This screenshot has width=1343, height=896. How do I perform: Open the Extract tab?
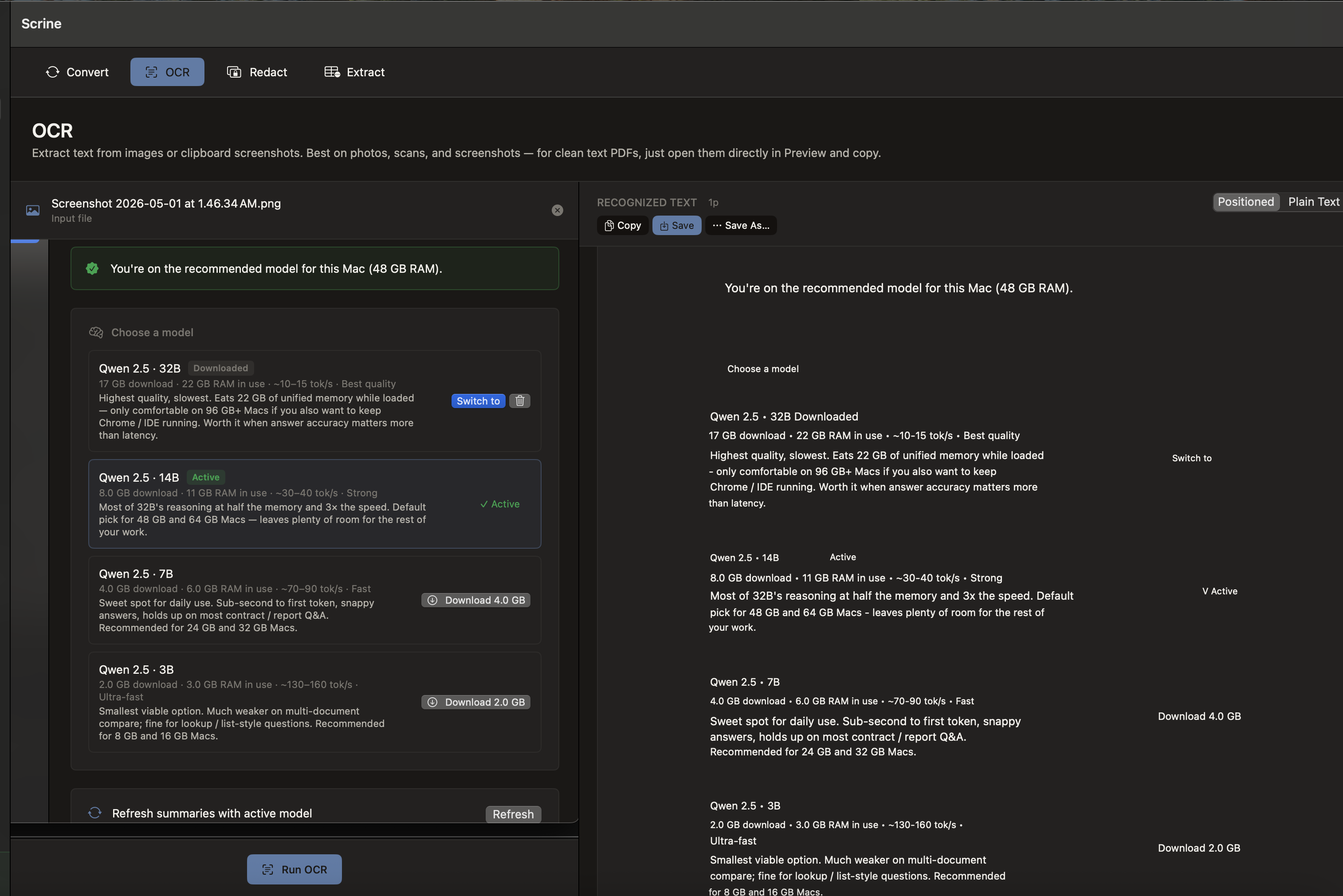tap(355, 72)
